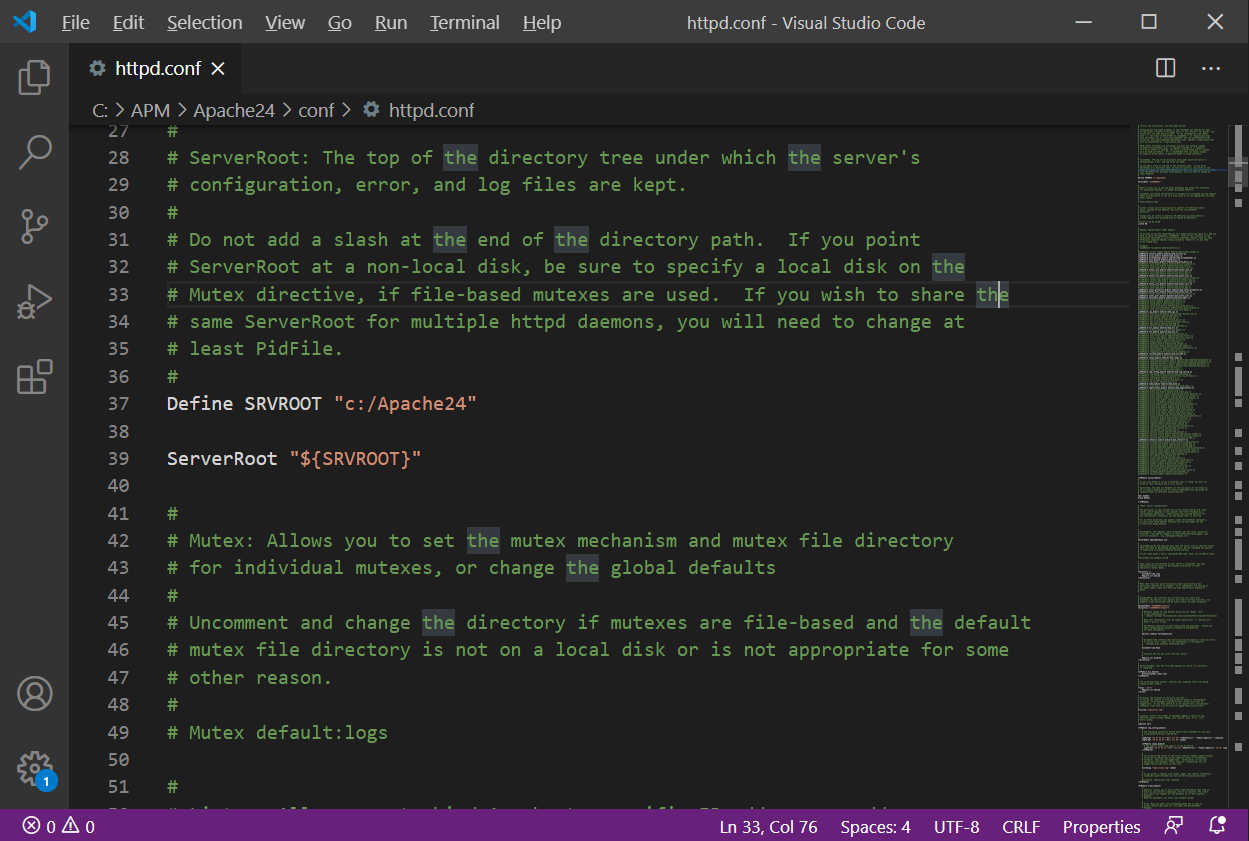Open the File menu
The width and height of the screenshot is (1249, 841).
[75, 22]
